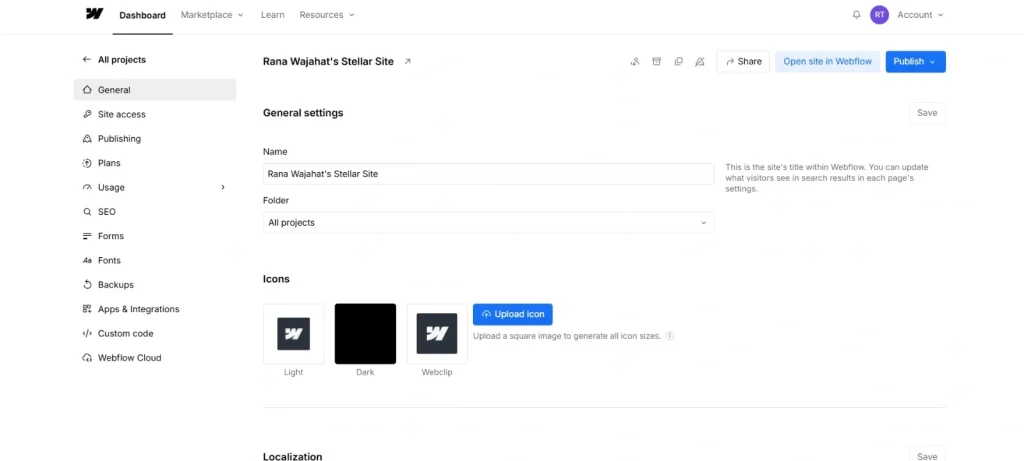The width and height of the screenshot is (1024, 461).
Task: Click the Localization heading
Action: pos(293,456)
